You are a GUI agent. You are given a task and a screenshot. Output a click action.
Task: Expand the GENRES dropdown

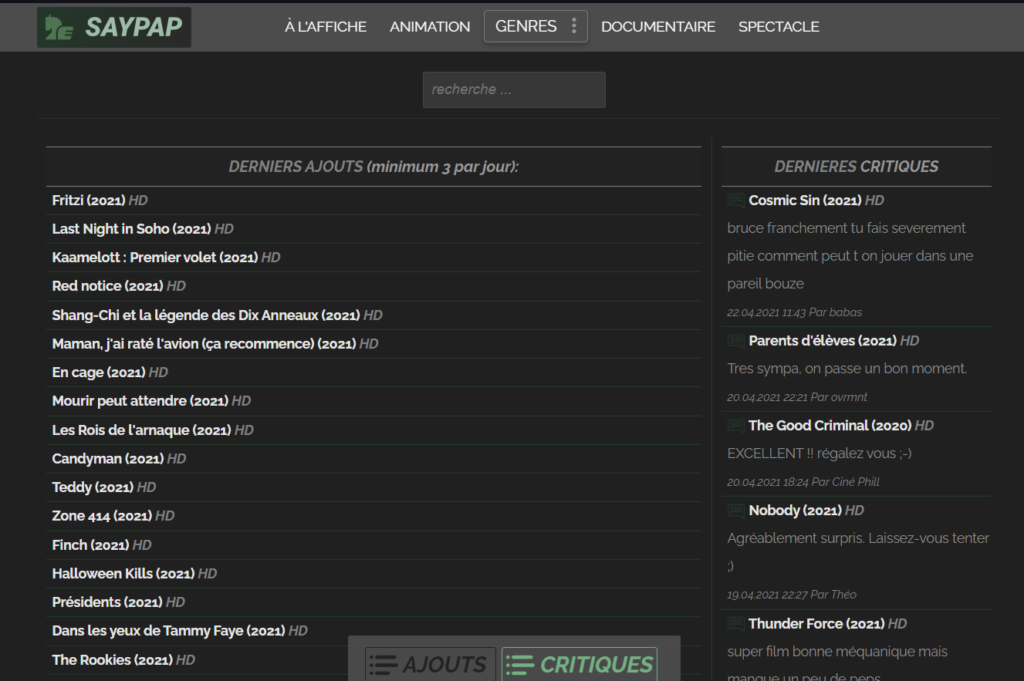click(536, 26)
